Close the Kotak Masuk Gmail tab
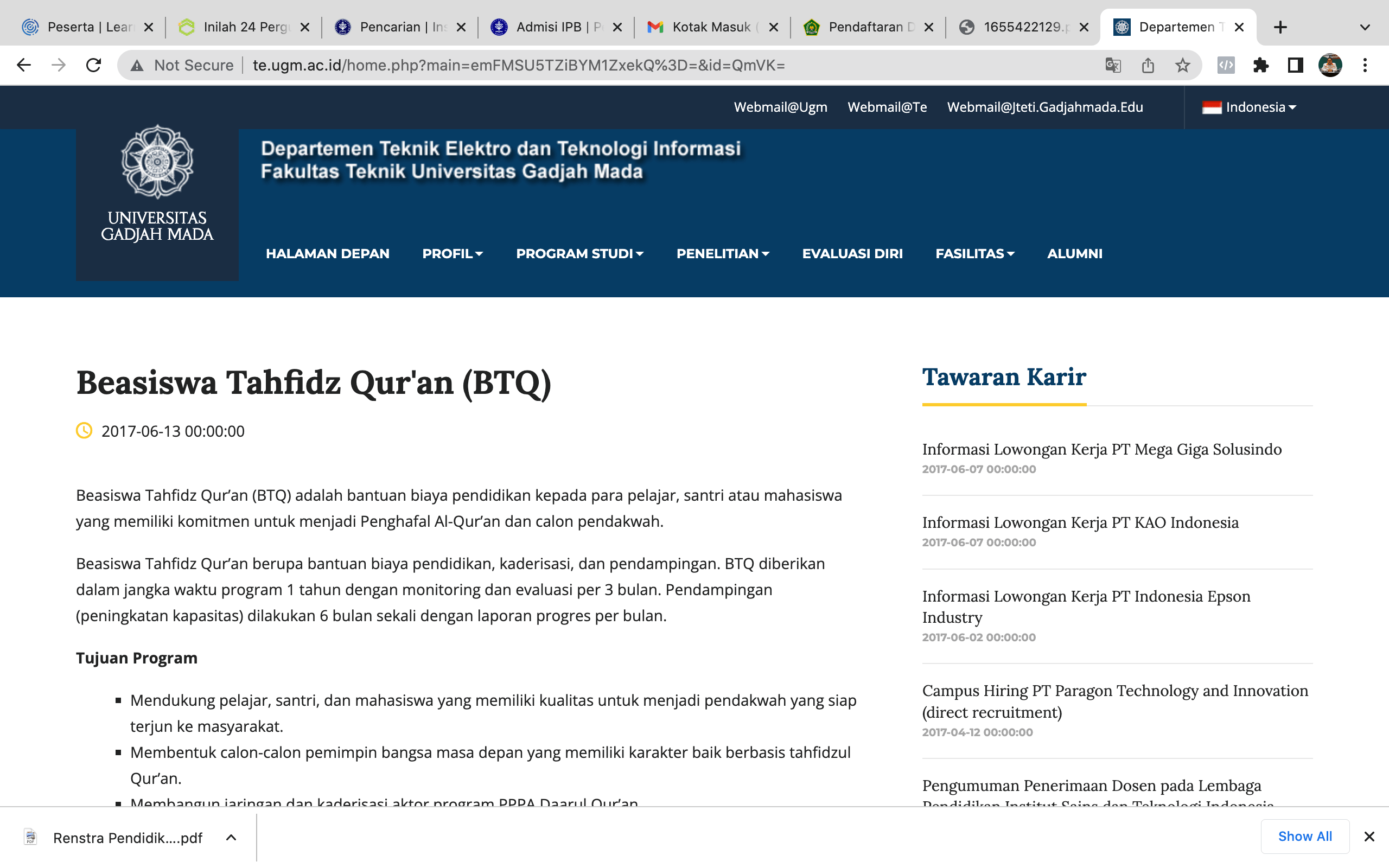Viewport: 1389px width, 868px height. (x=773, y=27)
